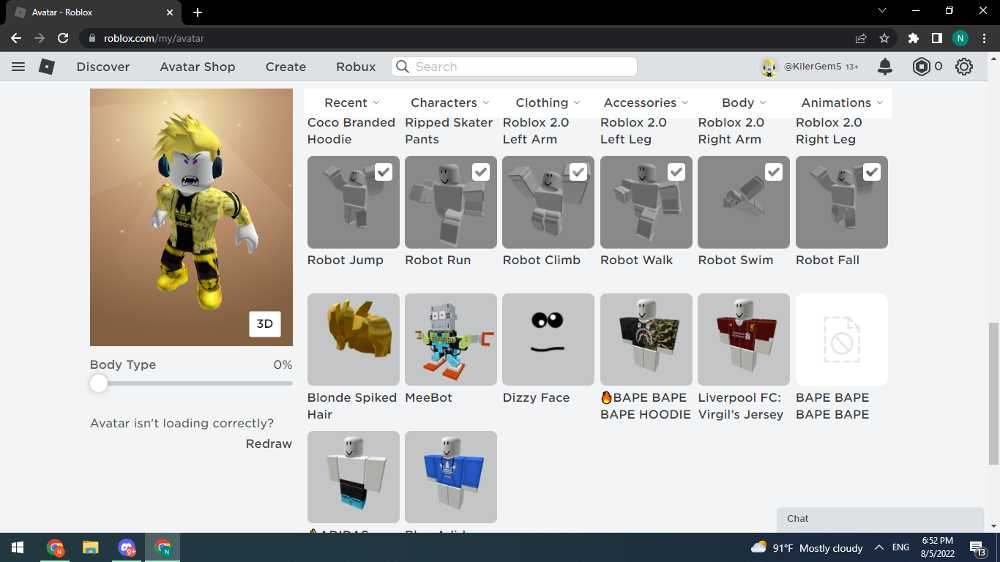Switch avatar preview with the 3D button
This screenshot has height=562, width=1000.
click(265, 324)
